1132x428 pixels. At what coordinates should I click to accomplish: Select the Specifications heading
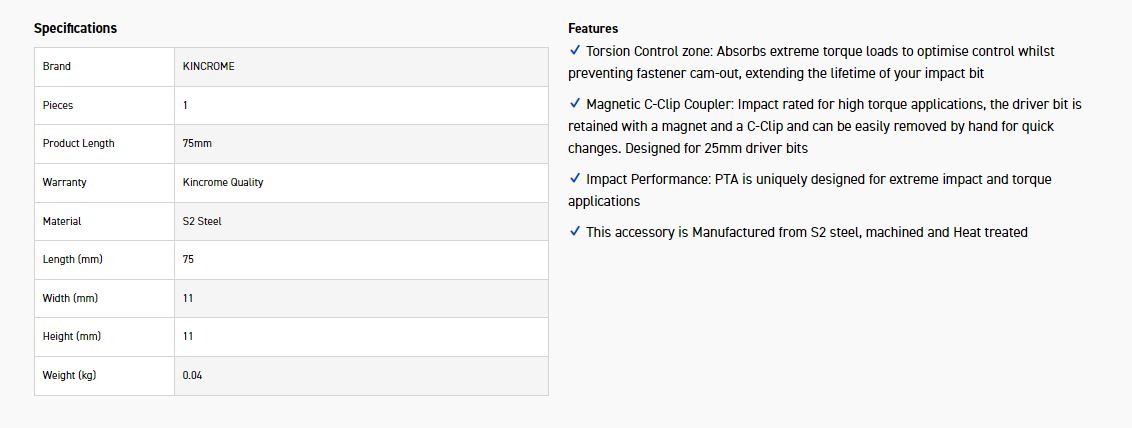coord(75,28)
